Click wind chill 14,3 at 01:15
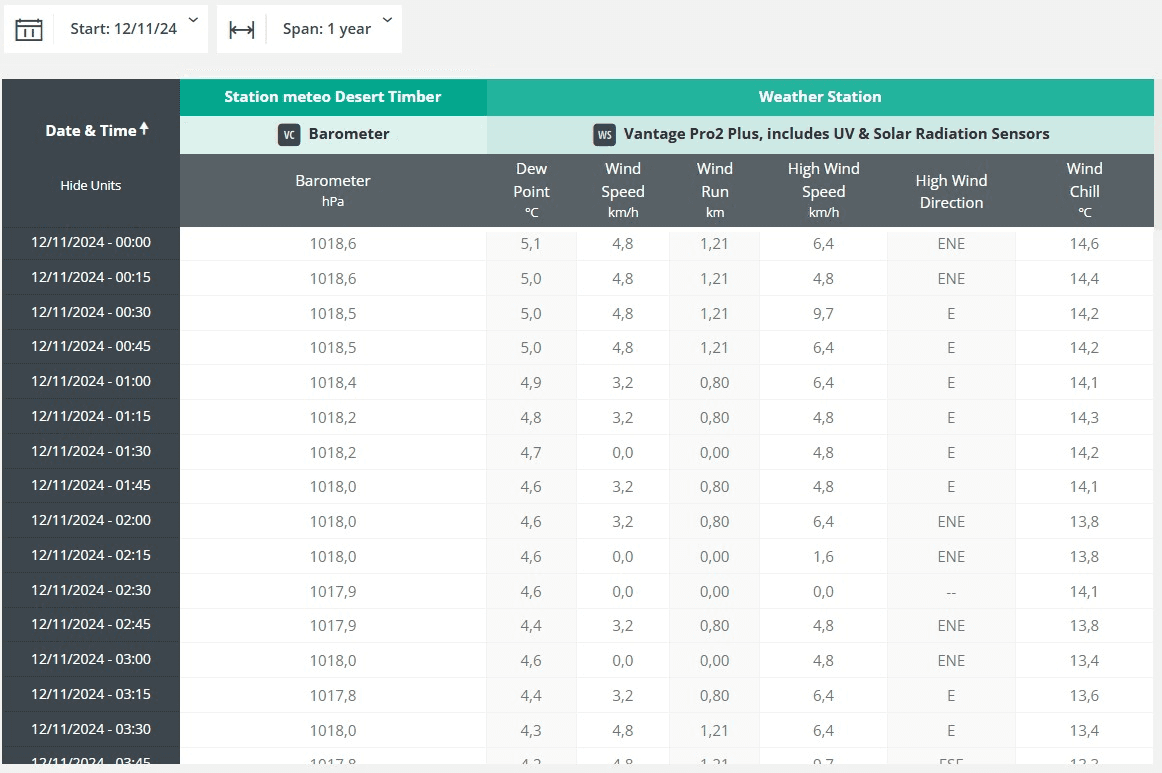This screenshot has height=773, width=1162. click(1084, 418)
